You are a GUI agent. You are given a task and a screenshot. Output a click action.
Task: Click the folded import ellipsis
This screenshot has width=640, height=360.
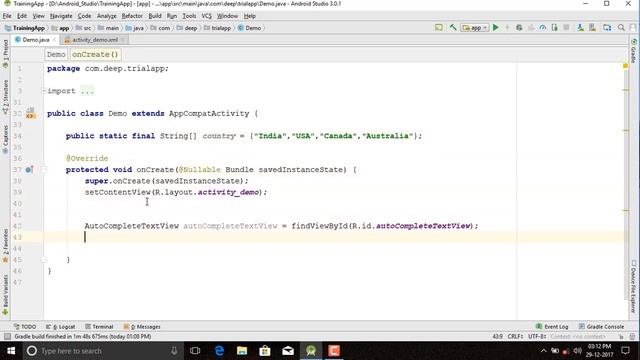point(87,91)
